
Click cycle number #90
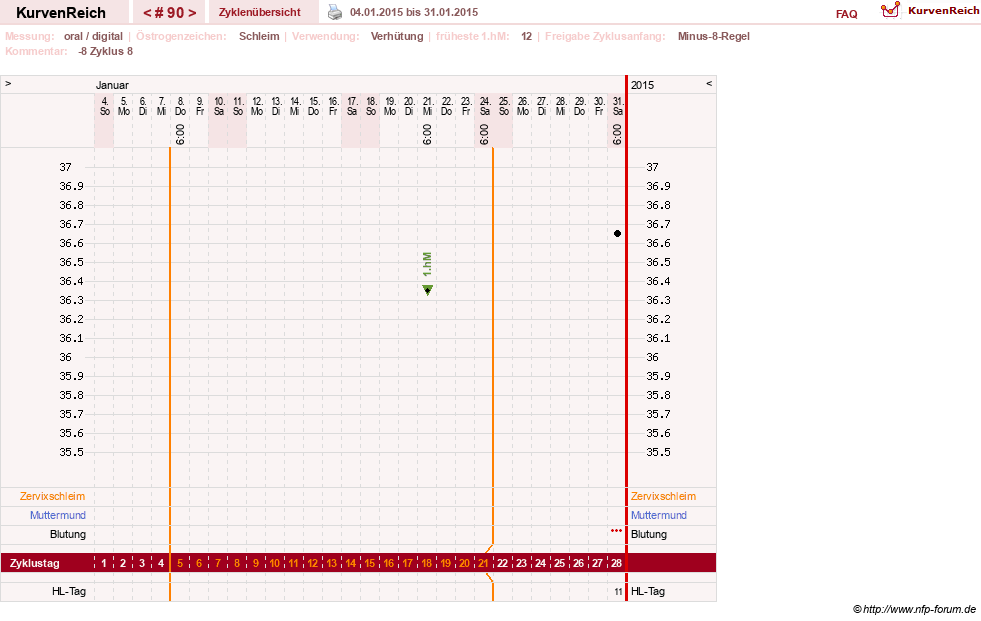pos(170,13)
